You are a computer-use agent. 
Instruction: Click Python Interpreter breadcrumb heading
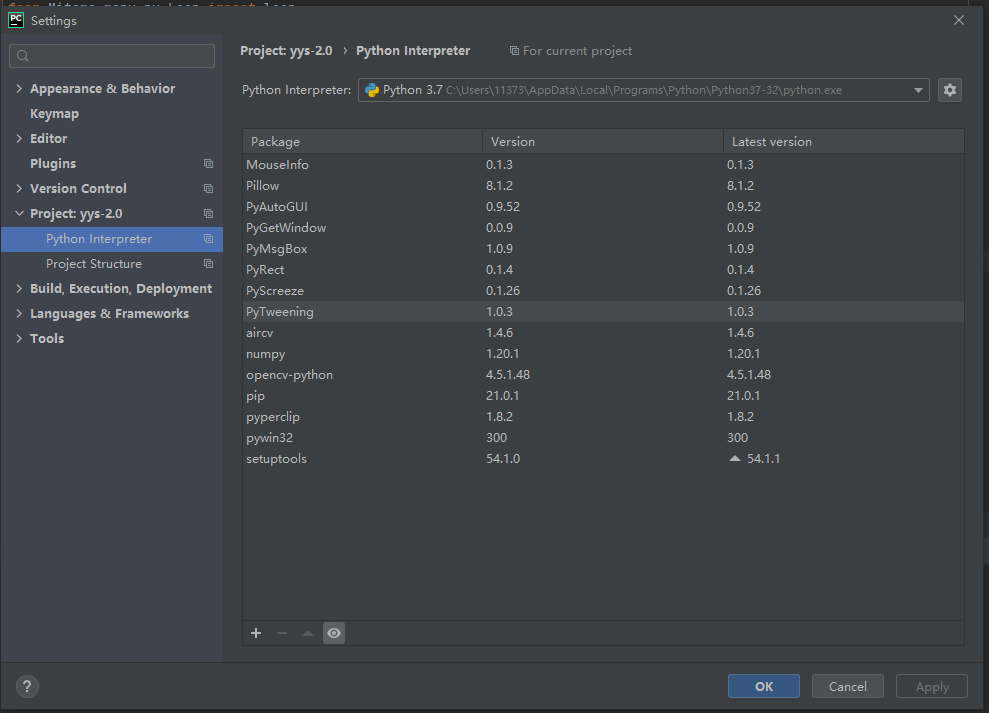413,50
